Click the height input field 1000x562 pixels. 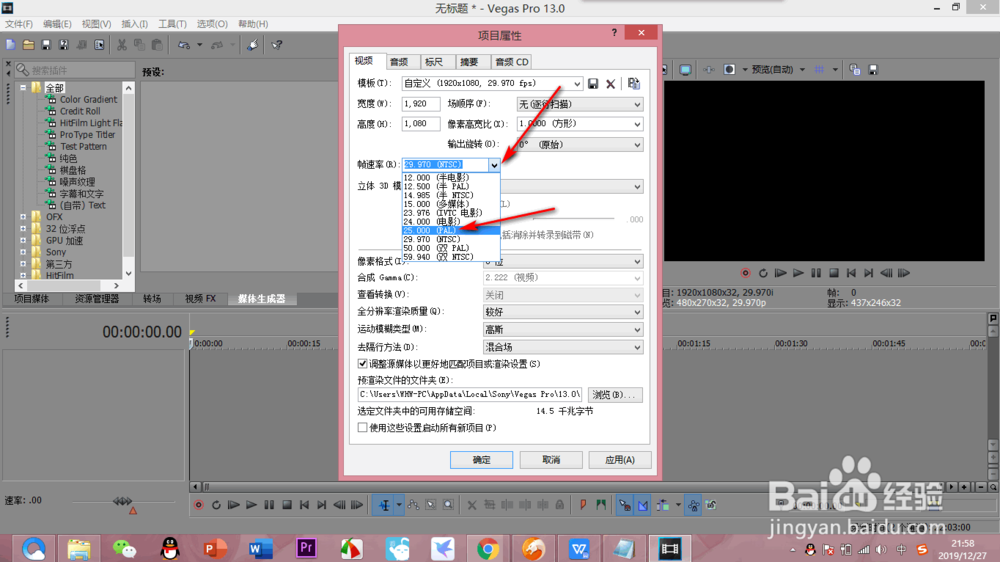(x=421, y=124)
